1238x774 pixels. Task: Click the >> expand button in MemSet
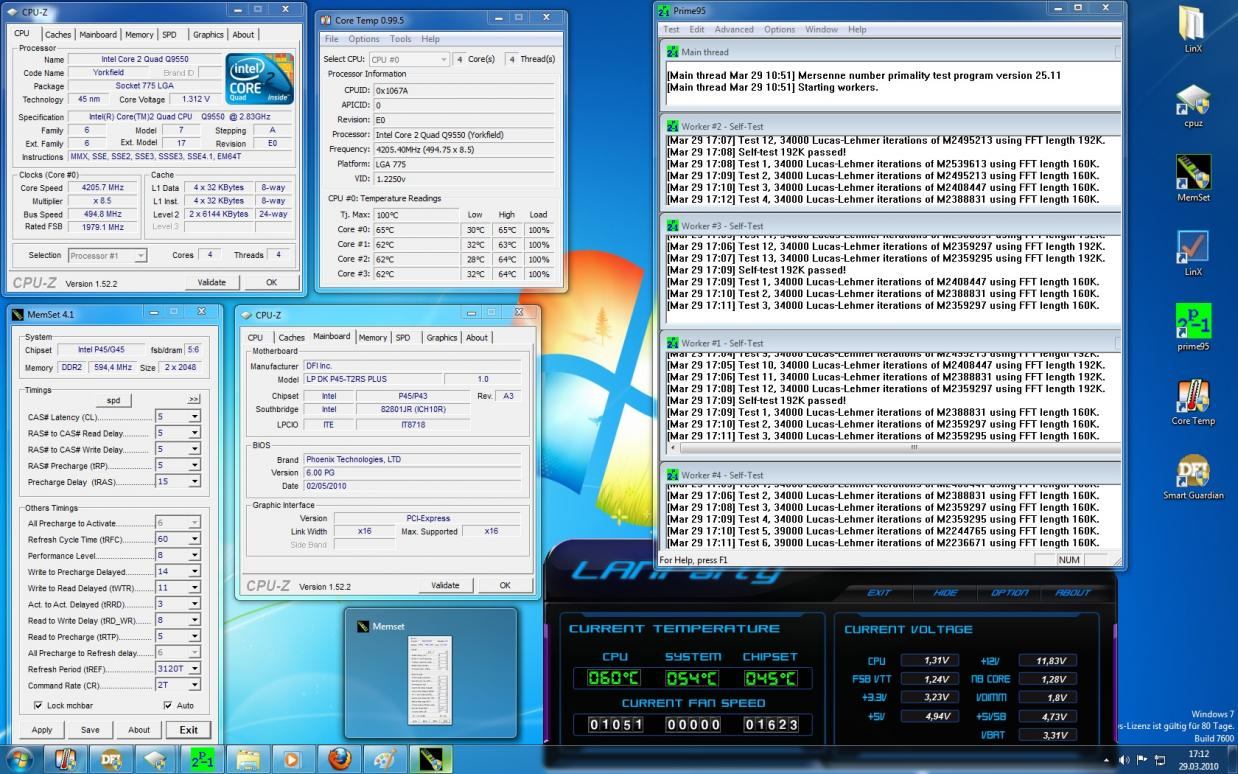tap(193, 399)
